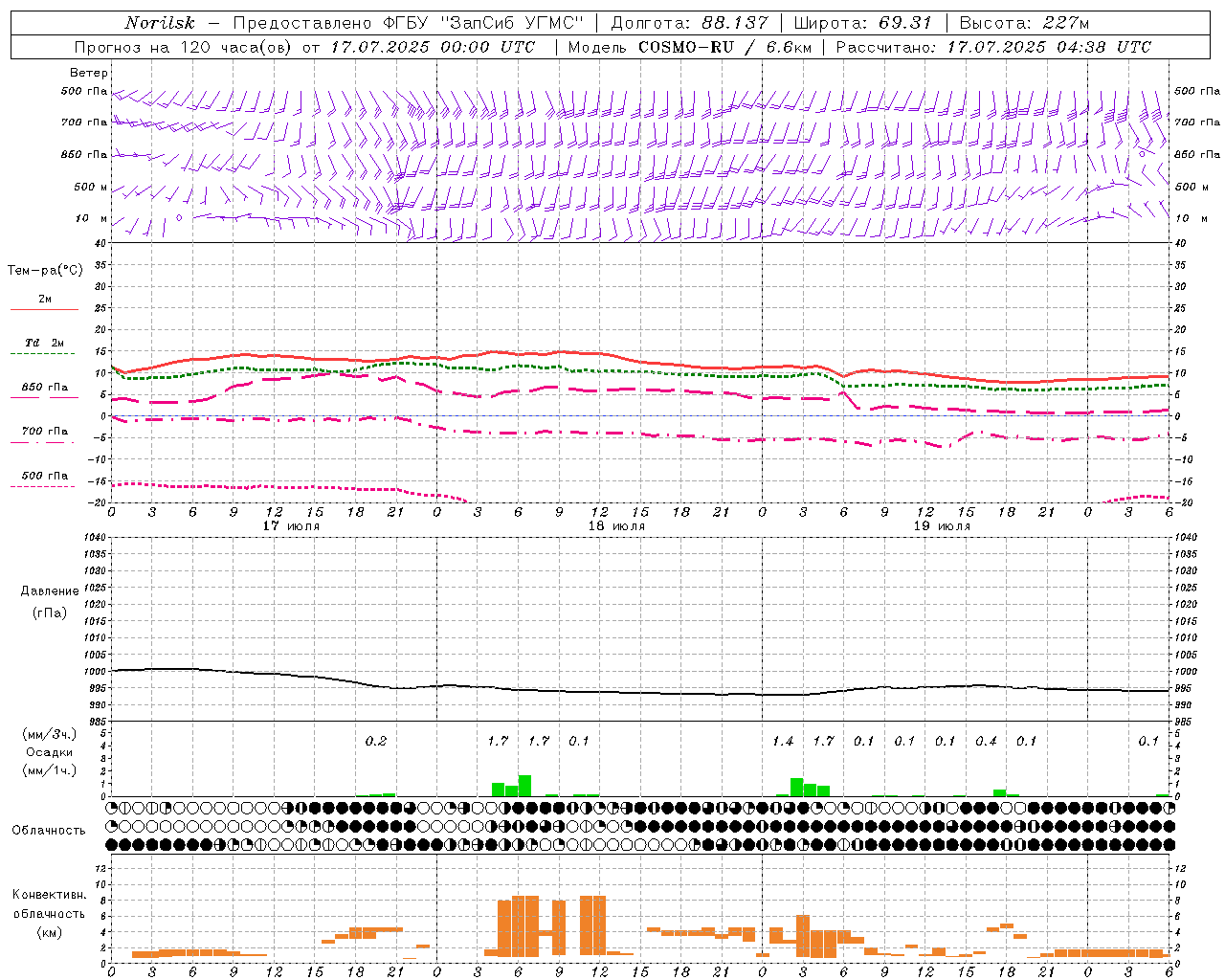The width and height of the screenshot is (1225, 980).
Task: Click the 'Конвективн.' convective cloud label
Action: click(x=49, y=895)
